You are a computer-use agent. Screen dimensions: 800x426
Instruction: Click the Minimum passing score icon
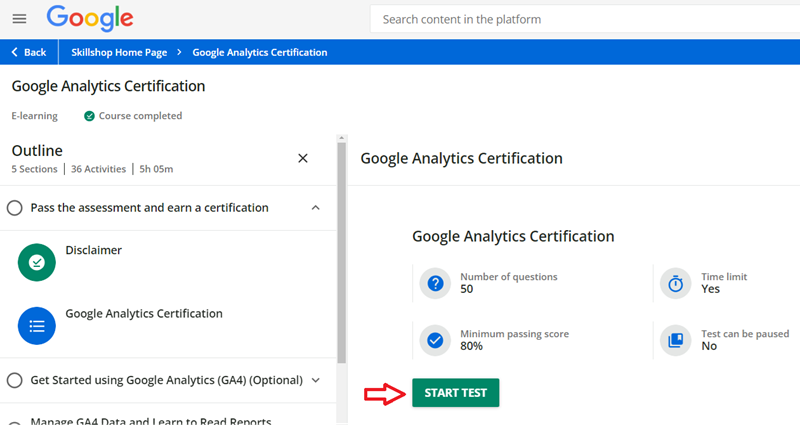point(435,340)
